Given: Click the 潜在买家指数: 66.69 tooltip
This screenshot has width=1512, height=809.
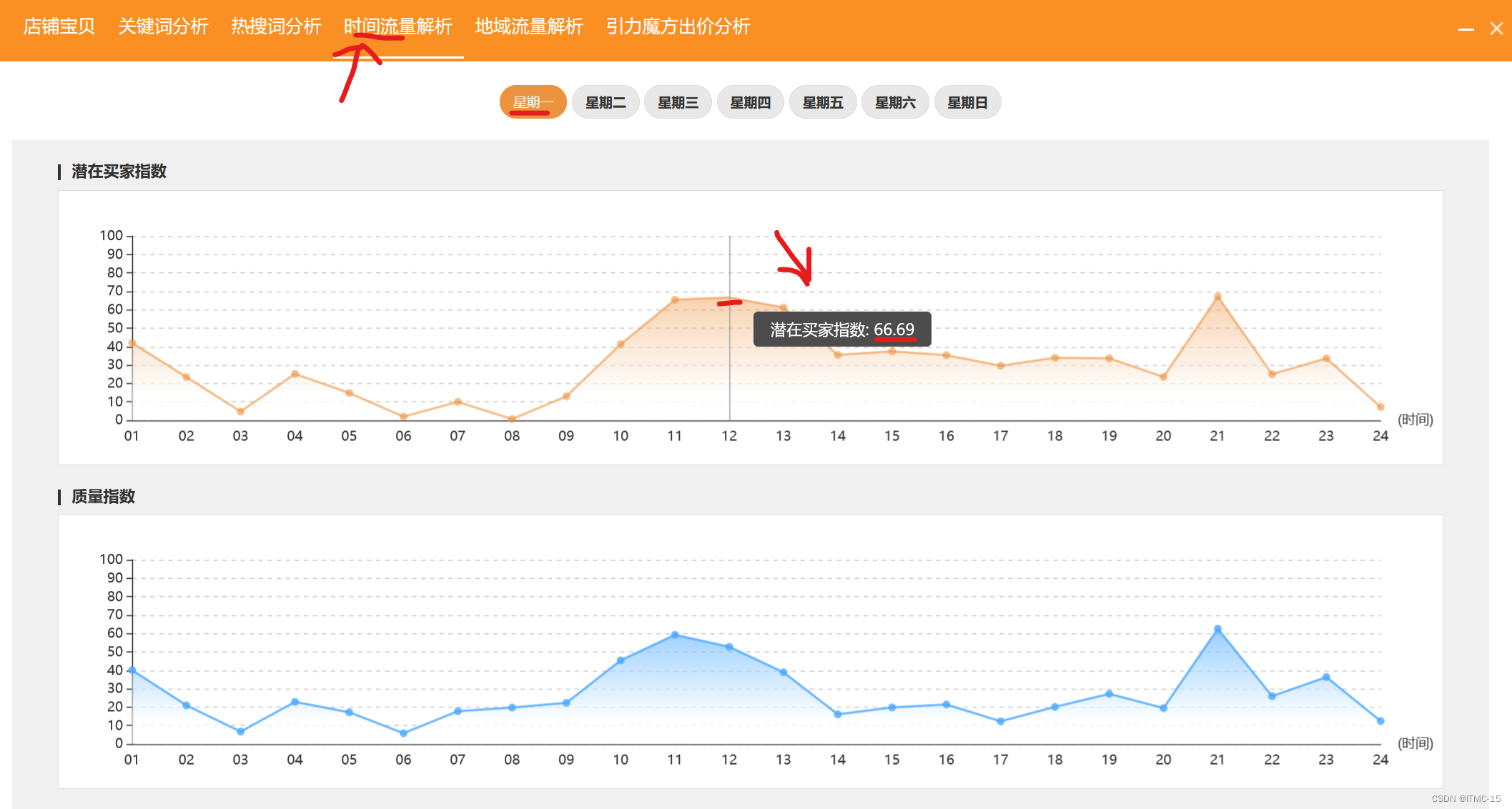Looking at the screenshot, I should [842, 329].
